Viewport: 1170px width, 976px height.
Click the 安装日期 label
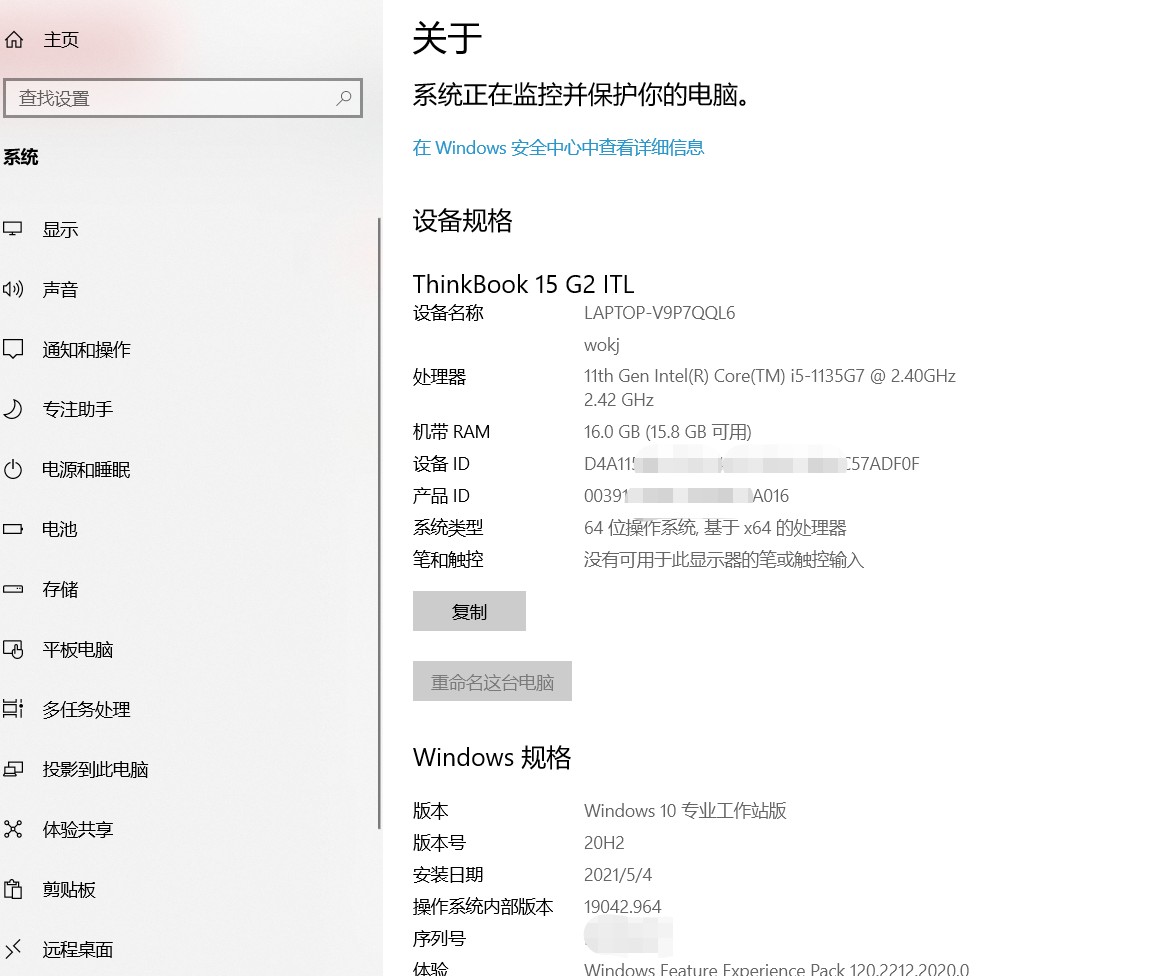[448, 875]
